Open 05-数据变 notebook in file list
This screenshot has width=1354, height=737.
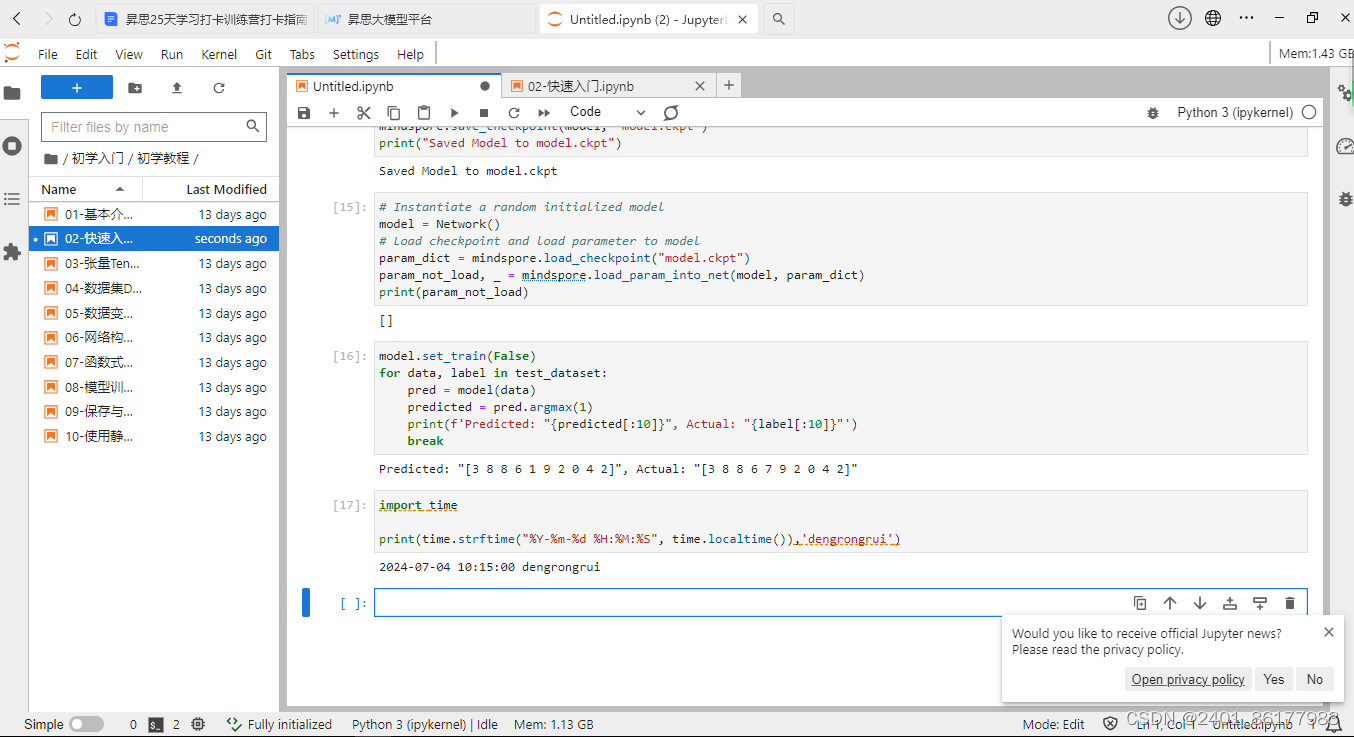[x=155, y=313]
